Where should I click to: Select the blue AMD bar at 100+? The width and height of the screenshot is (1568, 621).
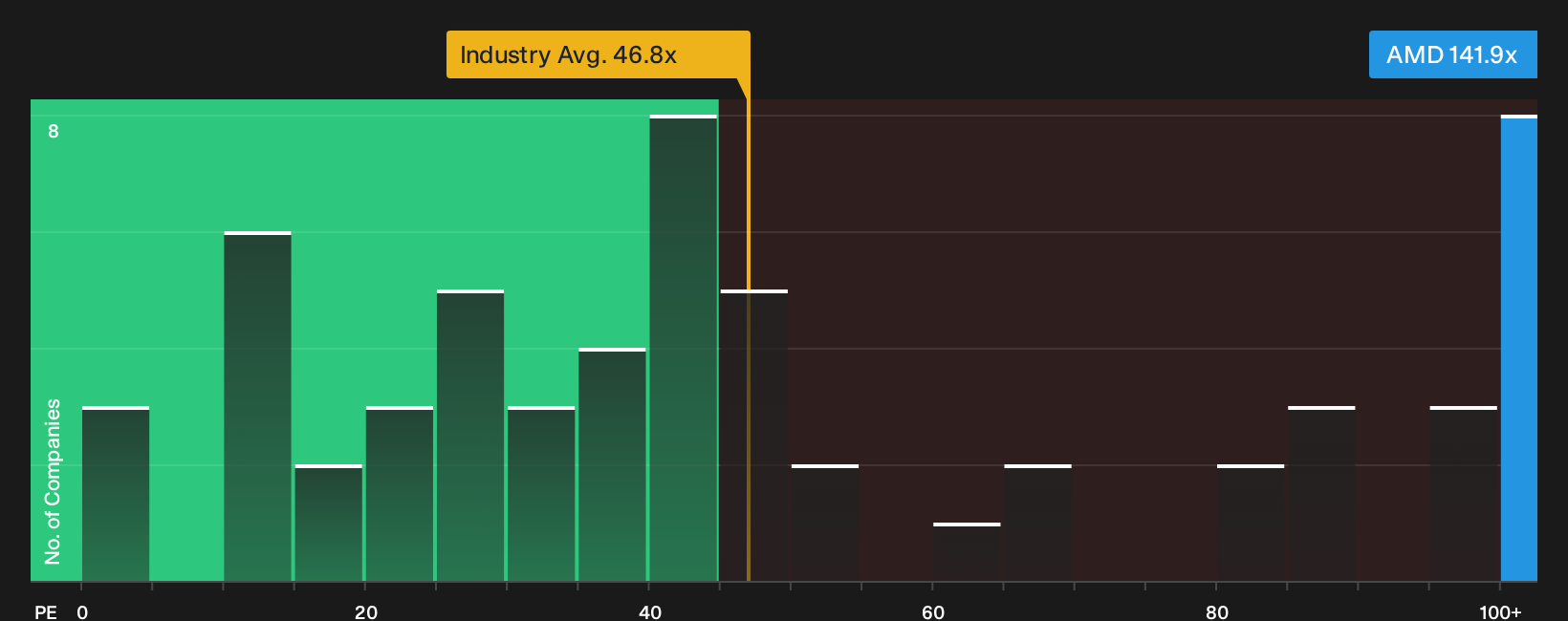coord(1518,348)
